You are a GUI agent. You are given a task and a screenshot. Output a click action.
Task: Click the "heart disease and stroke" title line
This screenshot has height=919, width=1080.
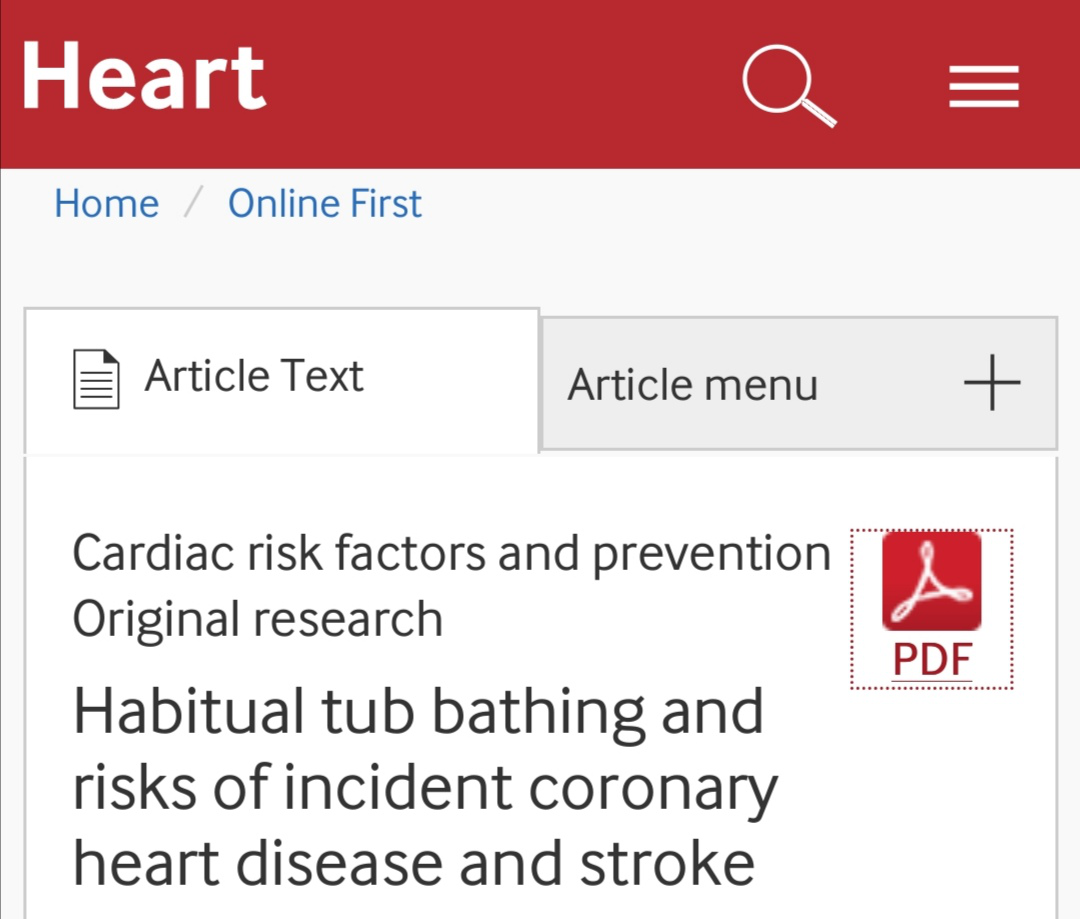click(414, 863)
